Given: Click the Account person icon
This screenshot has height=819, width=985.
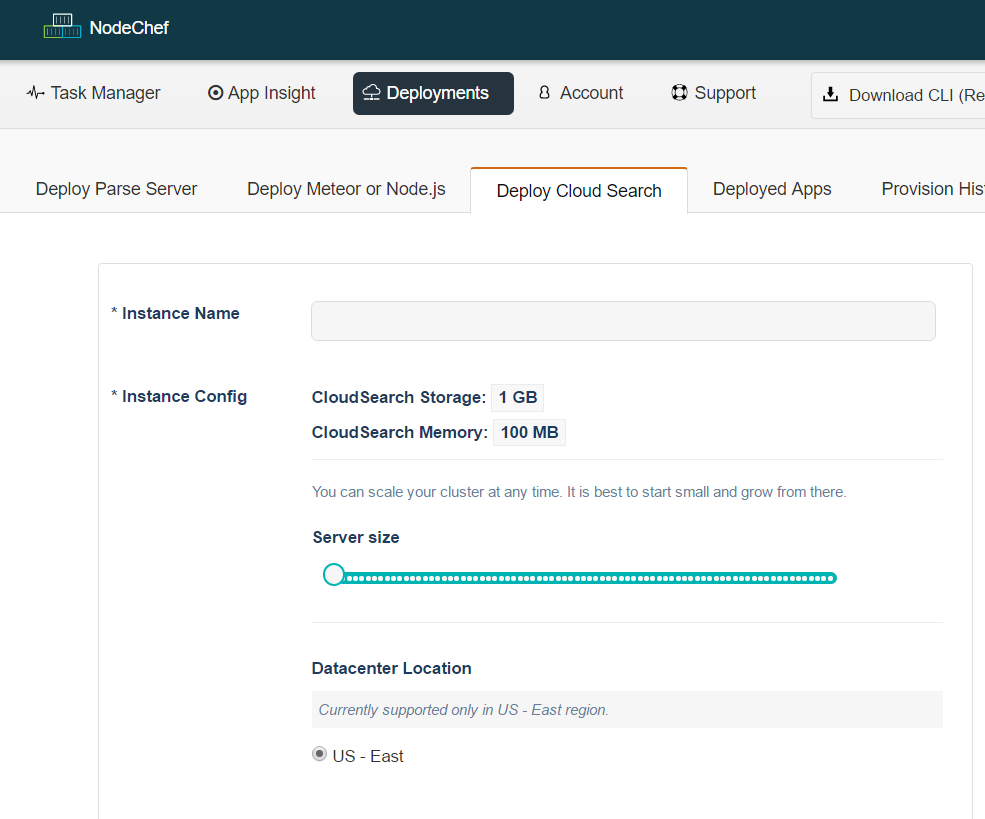Looking at the screenshot, I should (x=545, y=92).
